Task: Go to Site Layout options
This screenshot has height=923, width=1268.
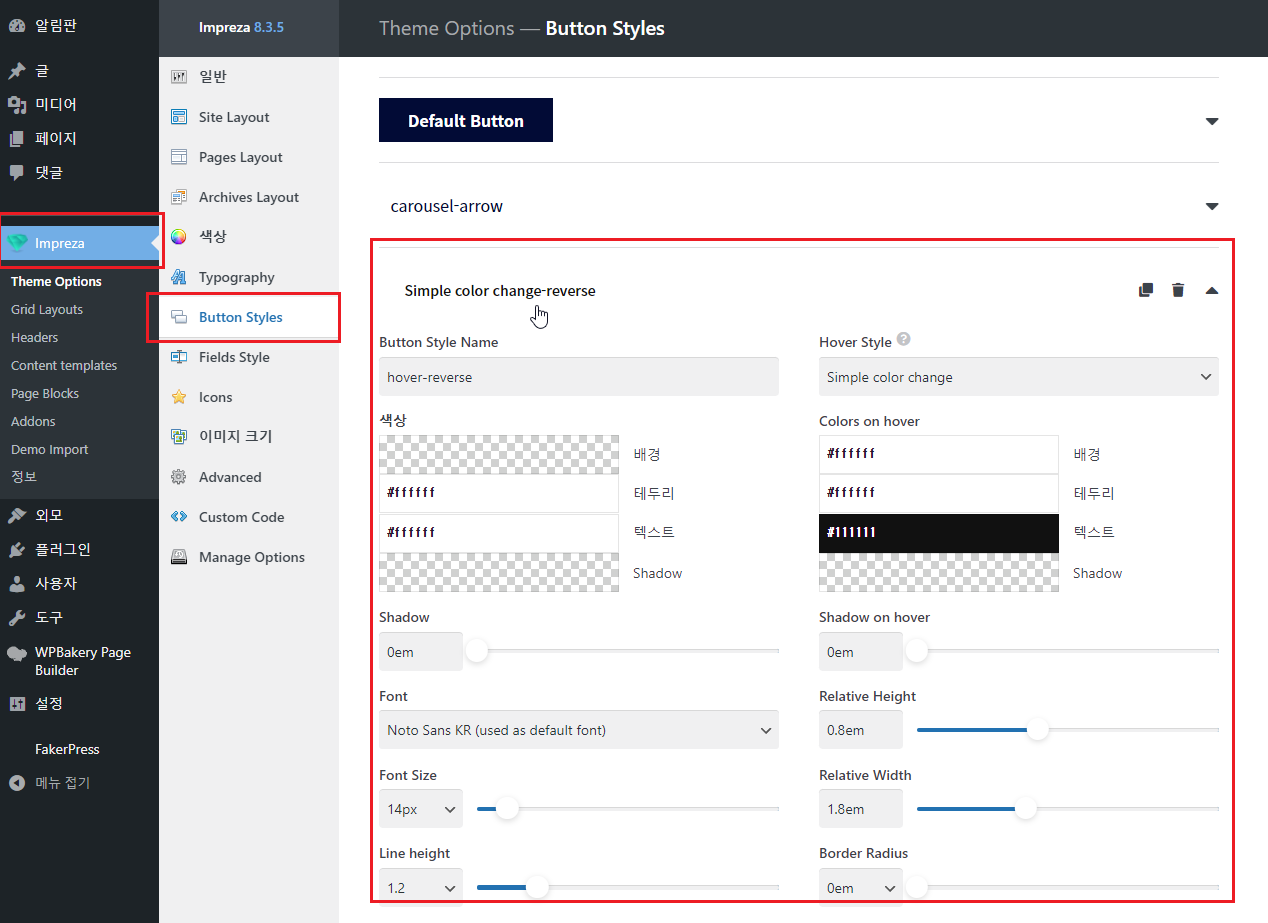Action: tap(234, 117)
